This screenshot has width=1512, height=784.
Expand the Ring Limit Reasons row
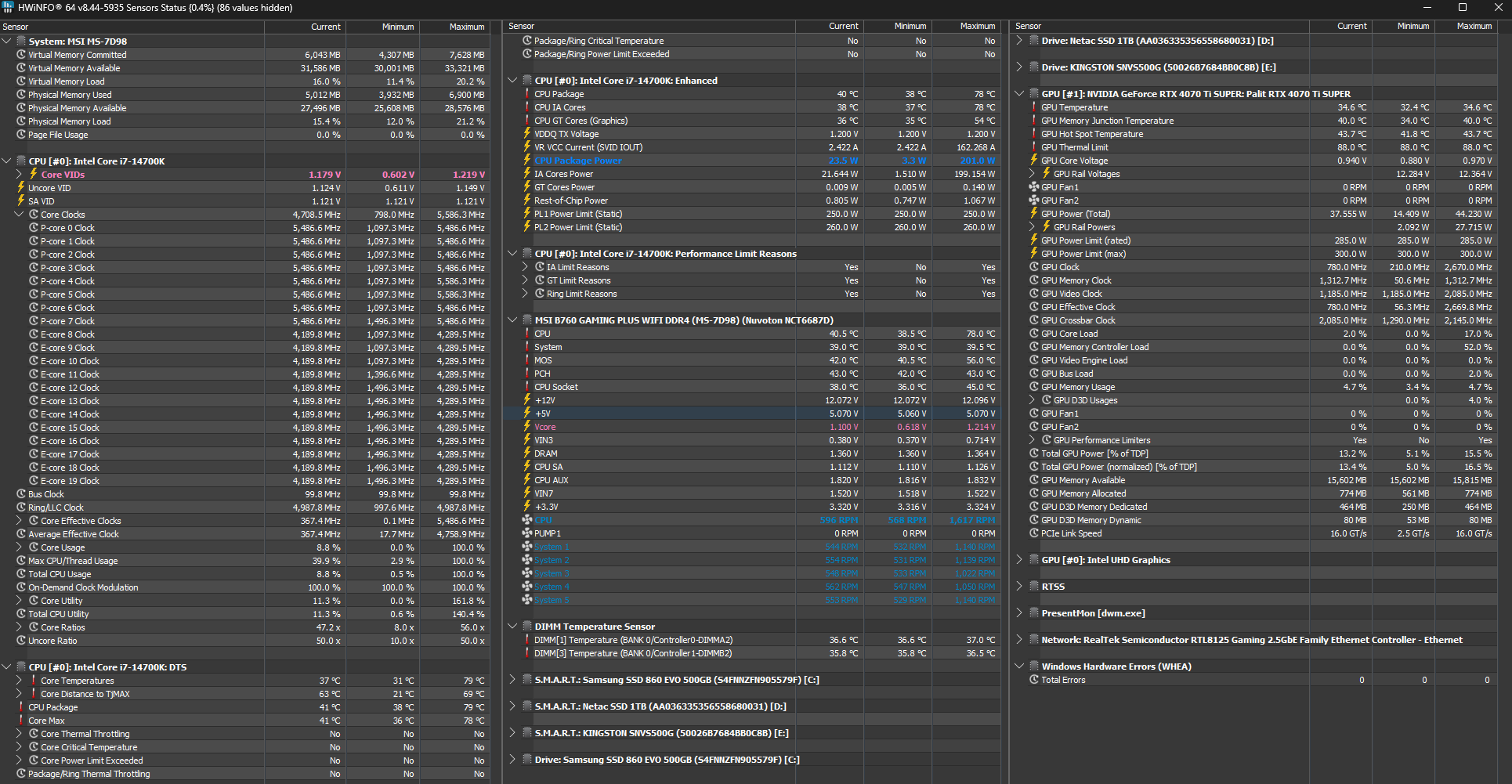click(x=525, y=294)
